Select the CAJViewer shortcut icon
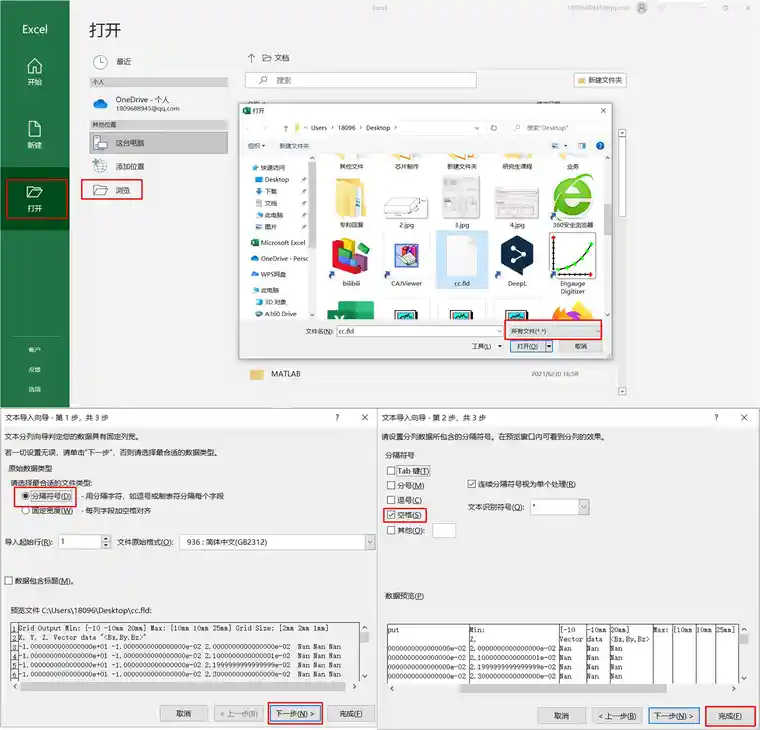 pos(406,257)
